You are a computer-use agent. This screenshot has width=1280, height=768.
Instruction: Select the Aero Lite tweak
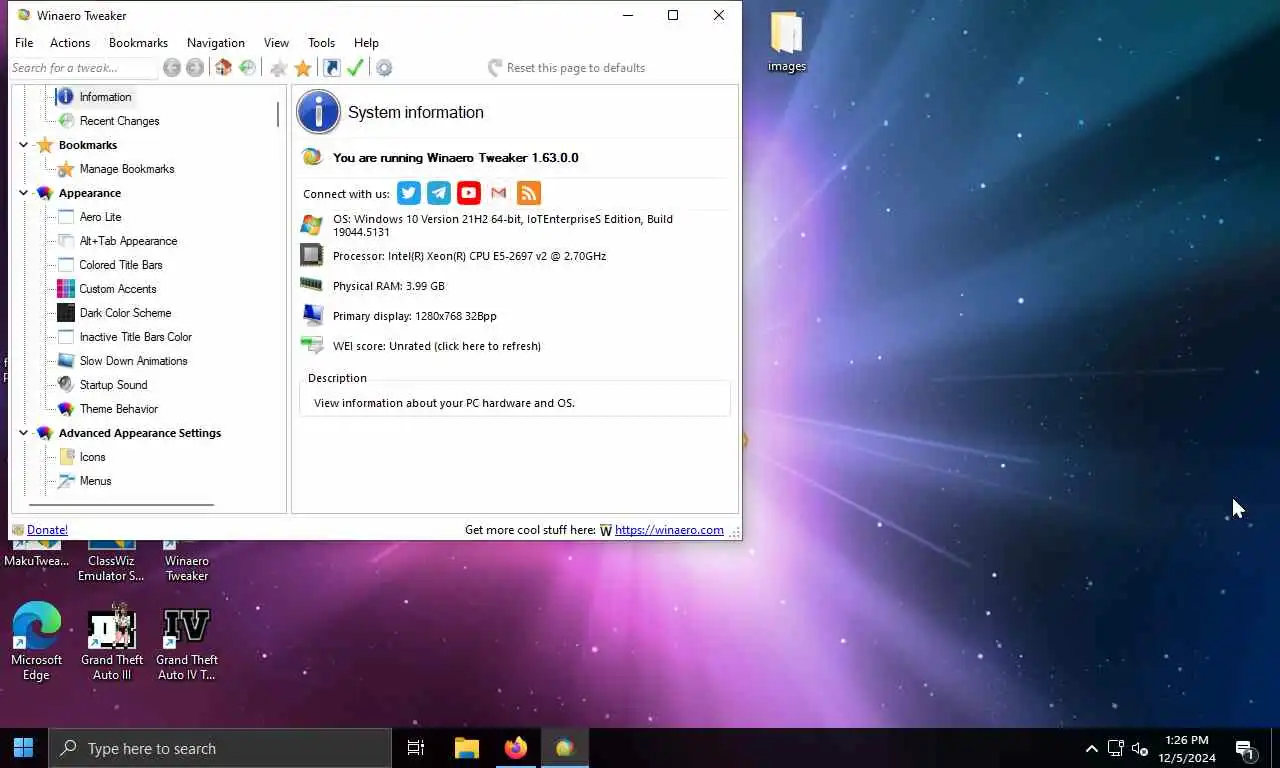coord(100,217)
